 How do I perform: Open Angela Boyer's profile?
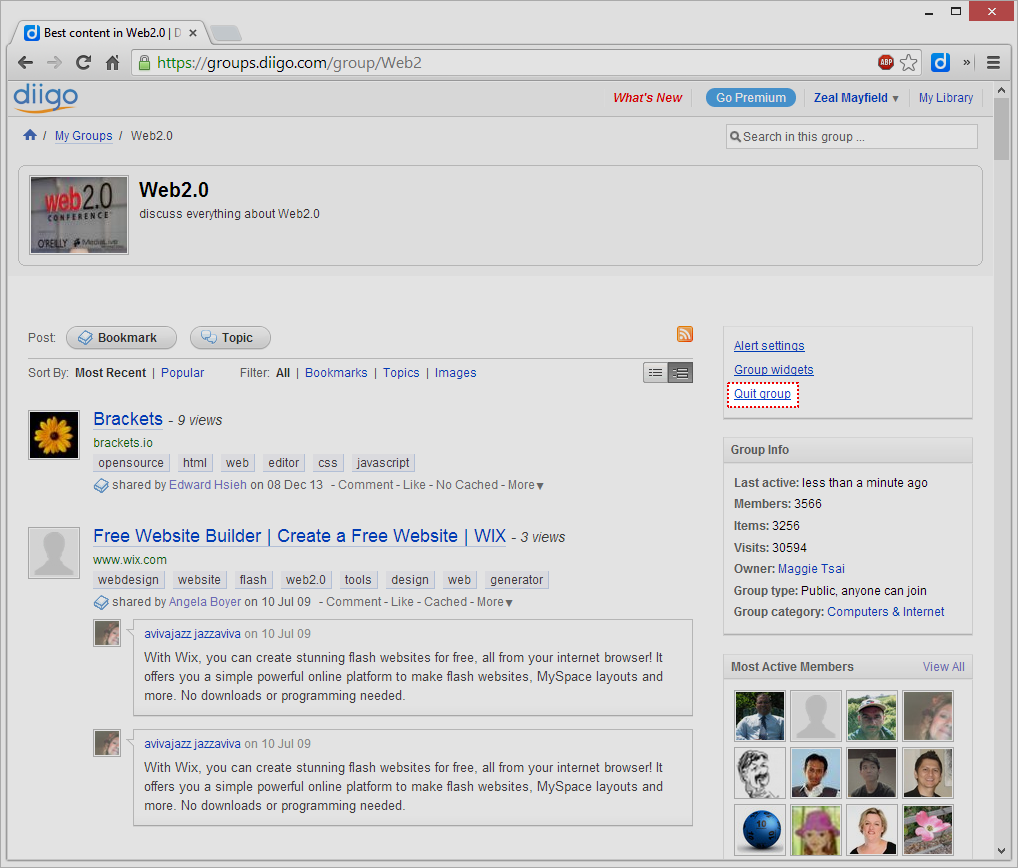205,602
